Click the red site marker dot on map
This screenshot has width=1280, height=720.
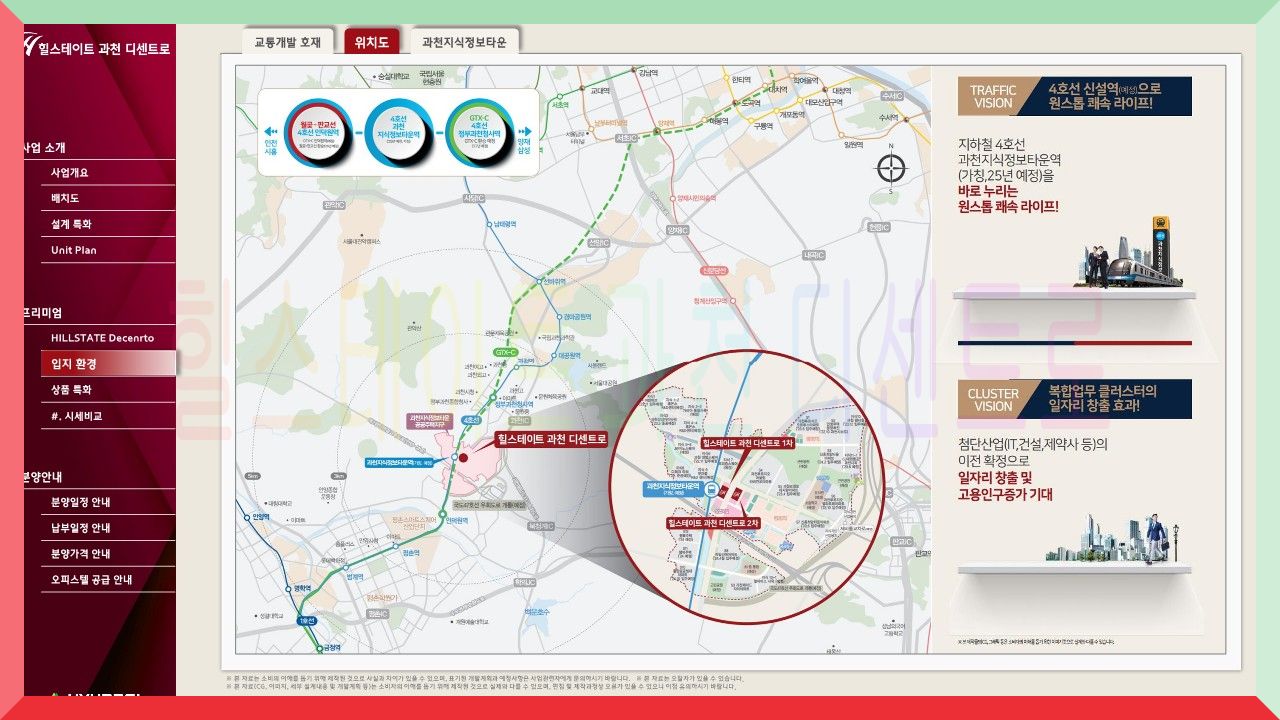(x=463, y=458)
